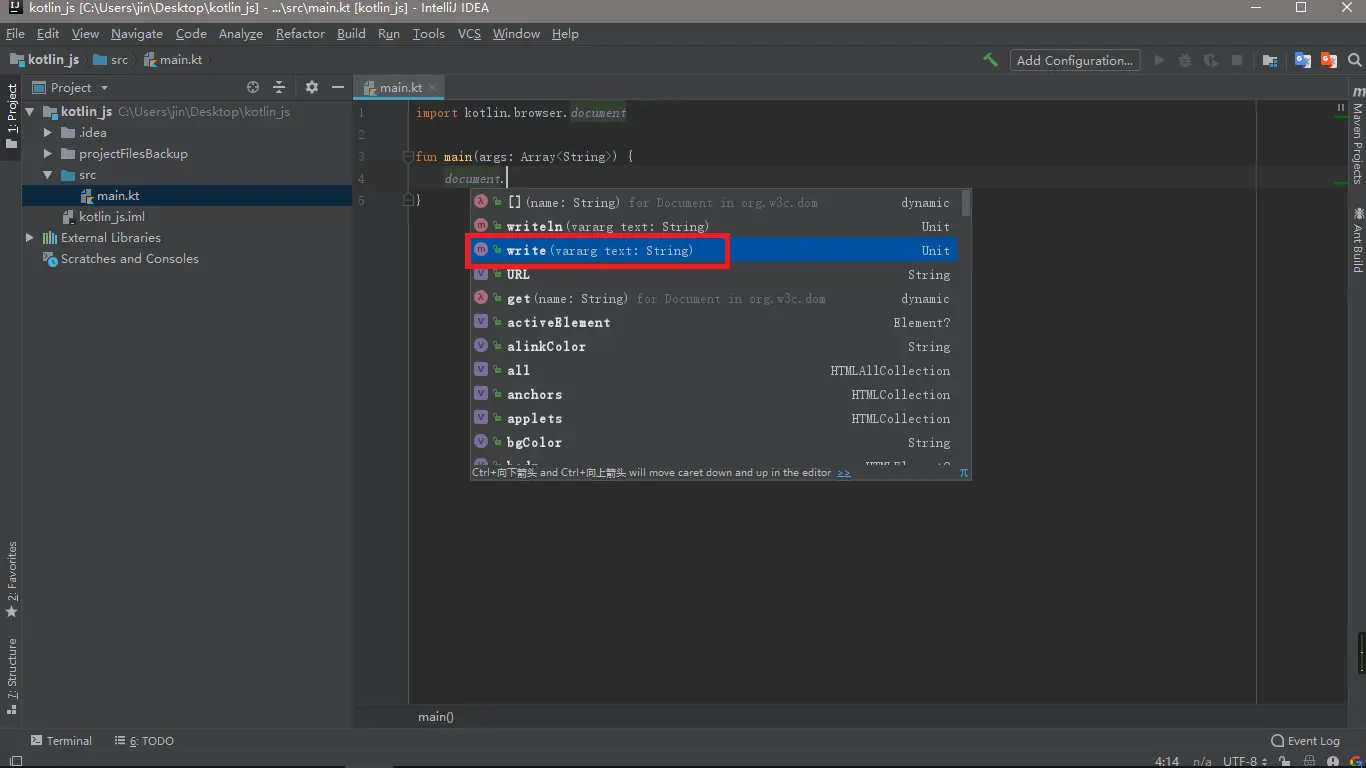The width and height of the screenshot is (1366, 768).
Task: Collapse the src folder arrow
Action: 47,175
